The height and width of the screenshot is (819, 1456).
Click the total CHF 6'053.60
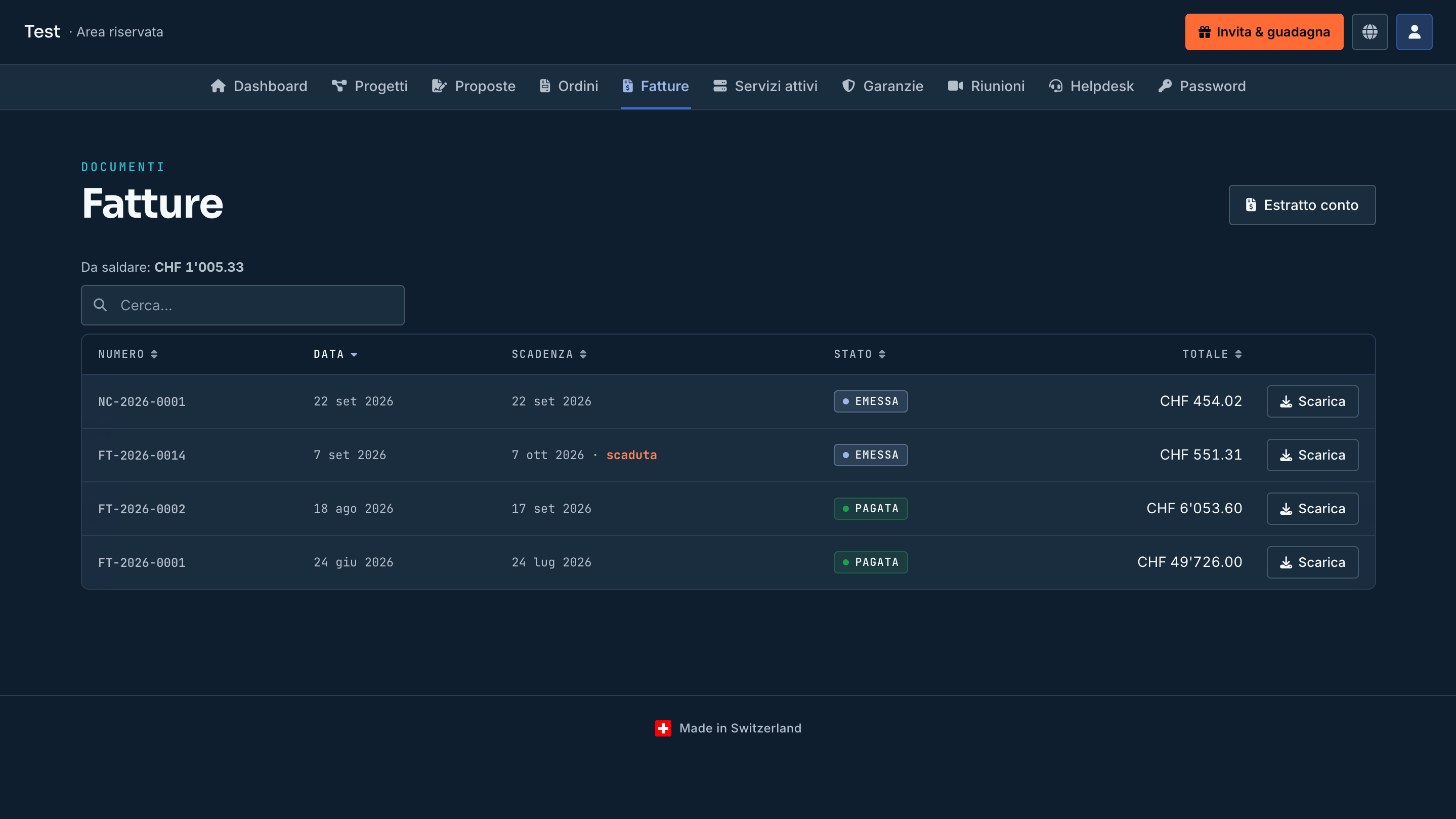pyautogui.click(x=1194, y=508)
